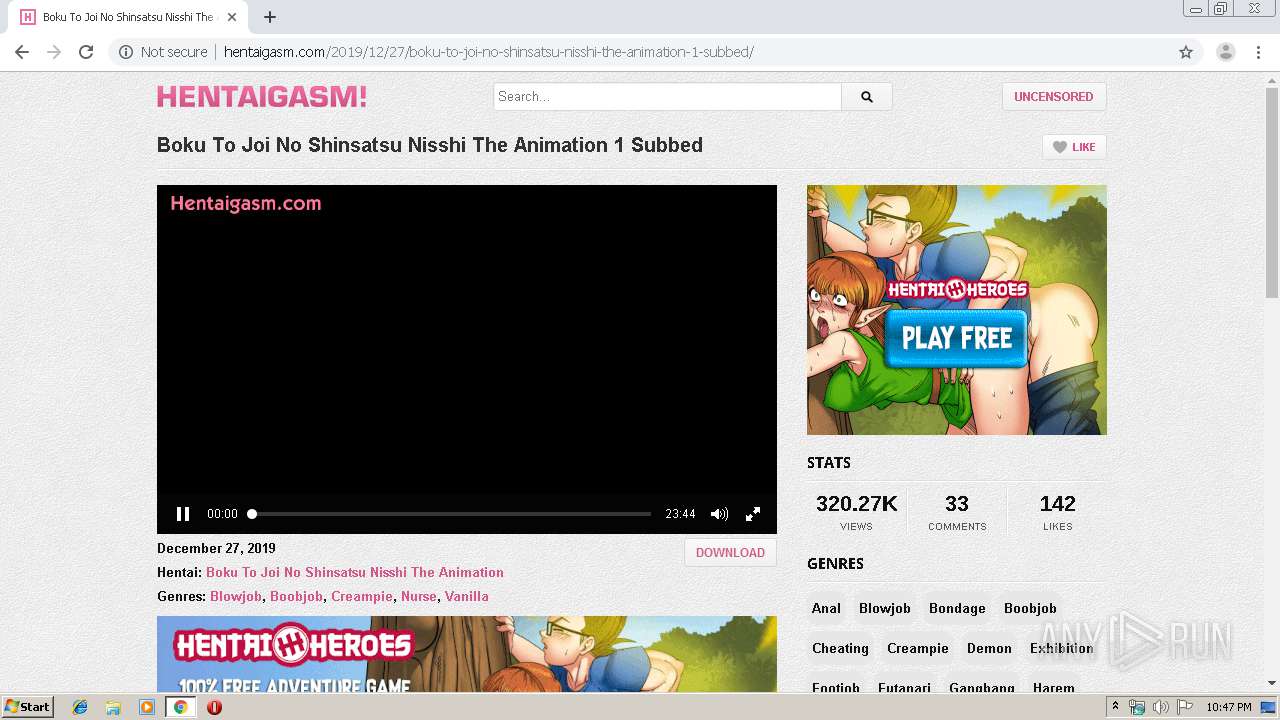Click the DOWNLOAD button
1280x720 pixels.
point(730,553)
